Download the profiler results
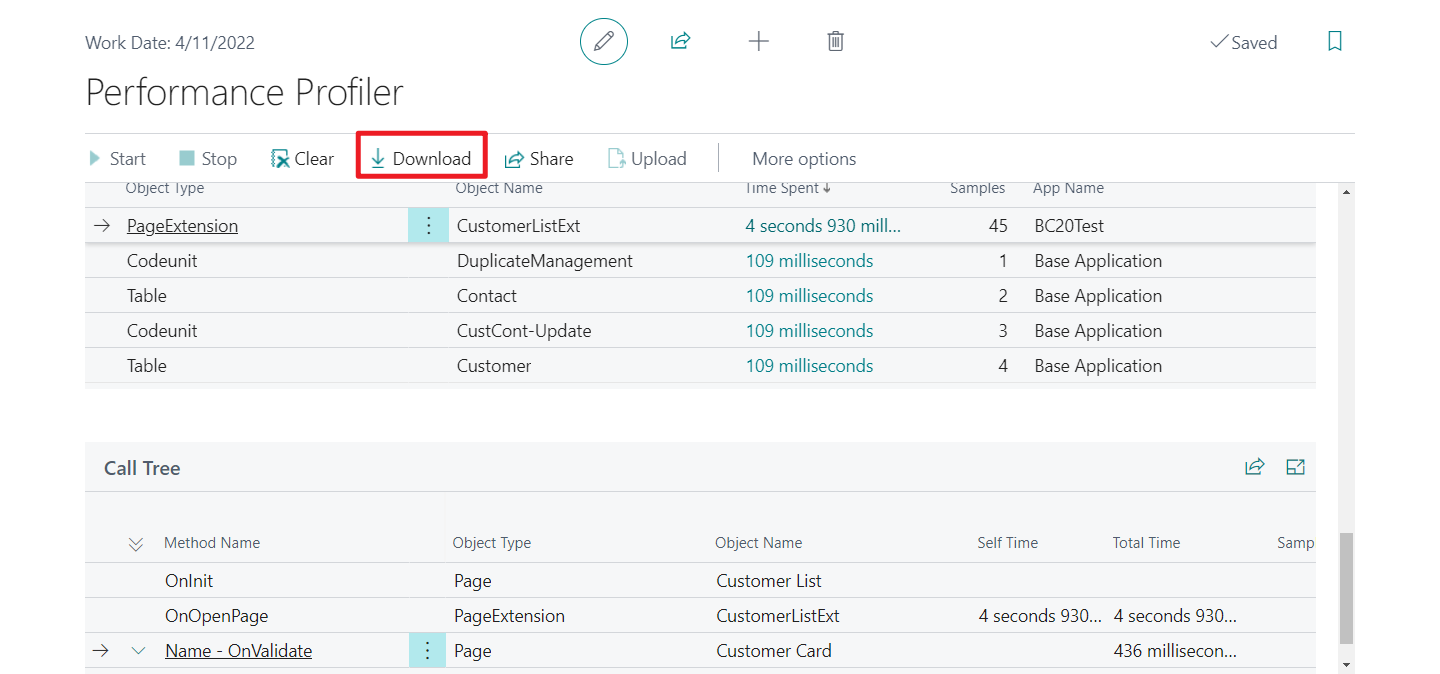 pyautogui.click(x=420, y=158)
